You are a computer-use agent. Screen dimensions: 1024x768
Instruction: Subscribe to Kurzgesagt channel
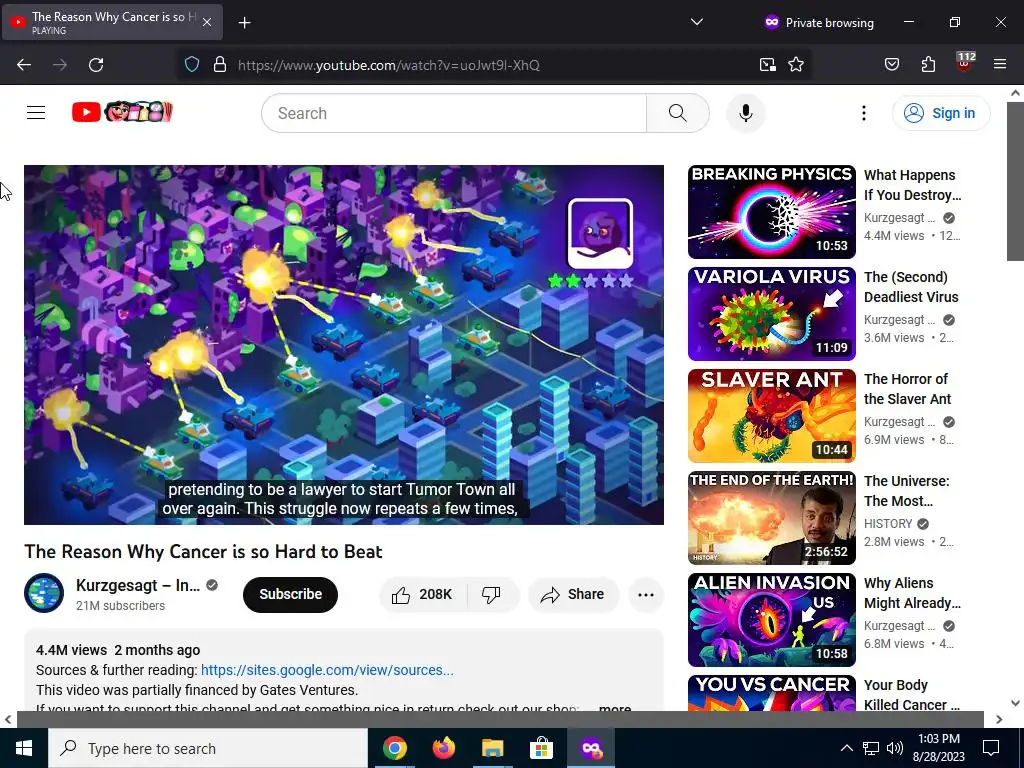pyautogui.click(x=291, y=594)
